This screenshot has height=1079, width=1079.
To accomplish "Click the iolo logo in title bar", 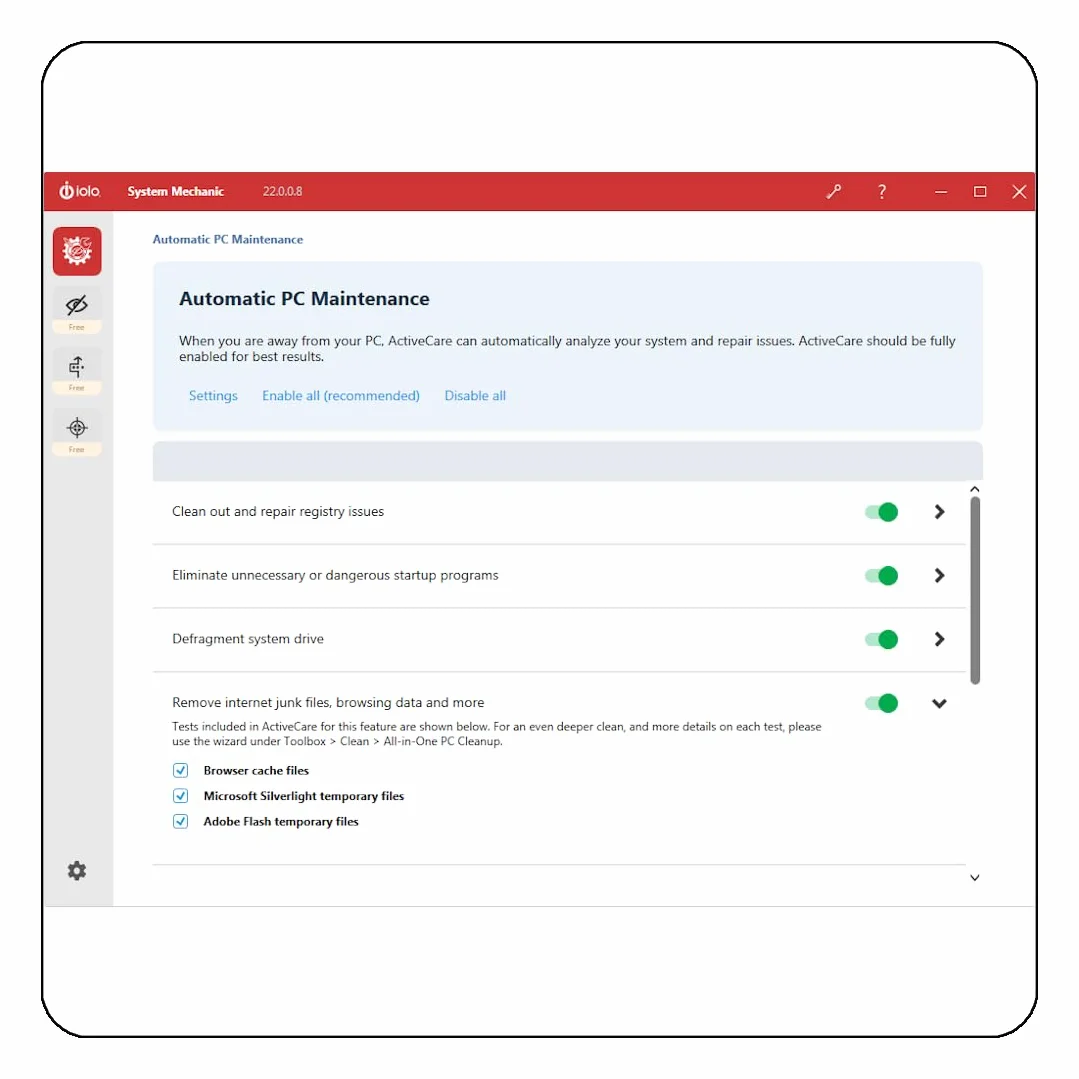I will click(x=80, y=191).
